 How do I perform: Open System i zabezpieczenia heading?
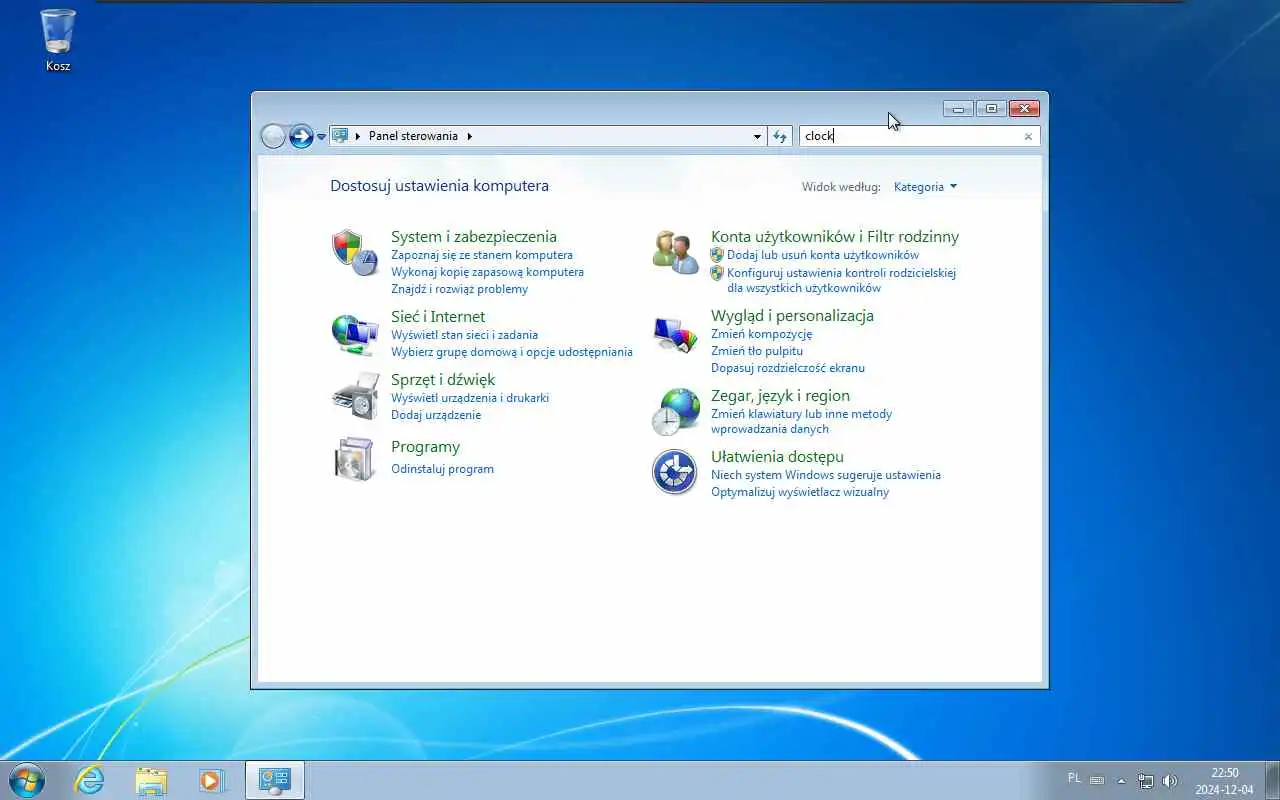click(x=474, y=237)
